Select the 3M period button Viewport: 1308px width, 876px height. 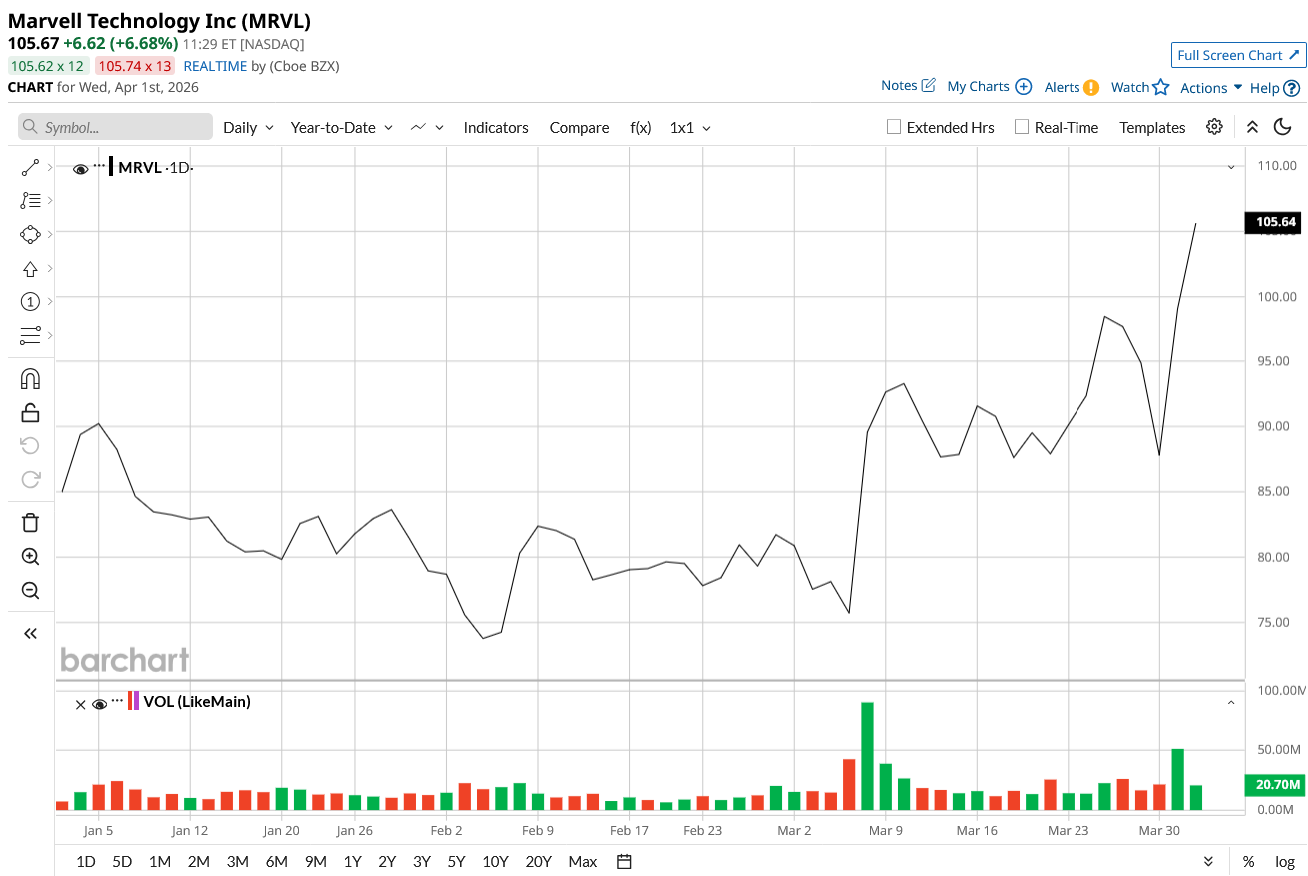[x=237, y=861]
